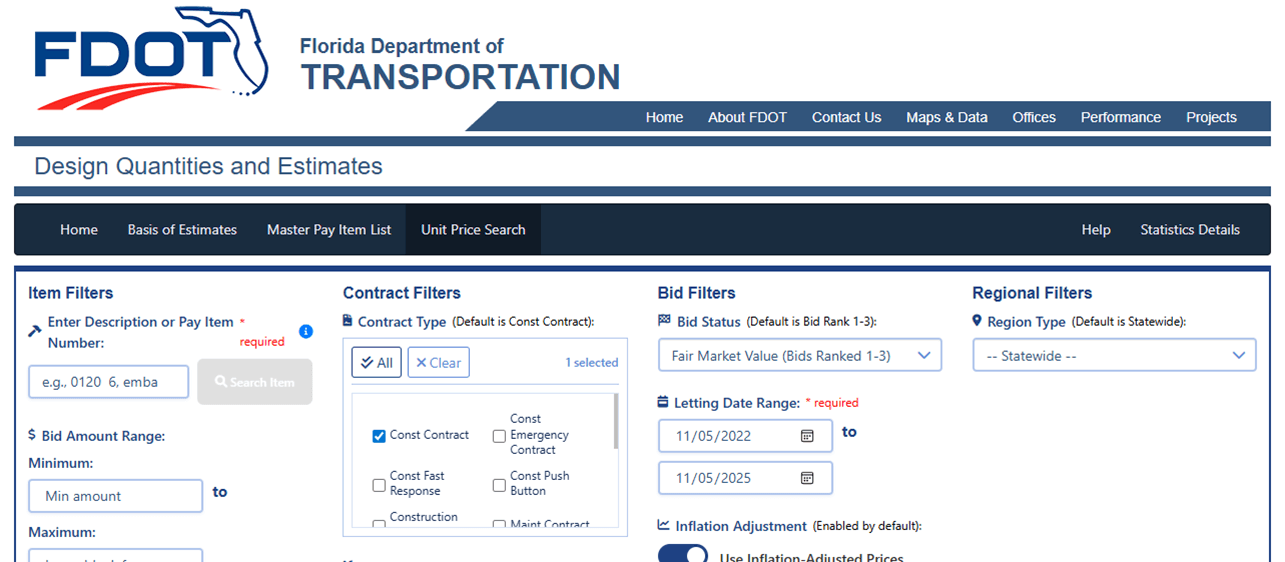This screenshot has width=1285, height=562.
Task: Click the dollar icon beside Bid Amount Range
Action: 32,436
